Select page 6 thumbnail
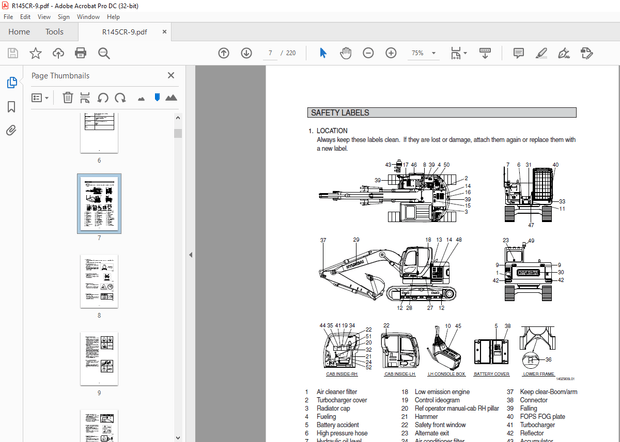620x442 pixels. [x=99, y=133]
